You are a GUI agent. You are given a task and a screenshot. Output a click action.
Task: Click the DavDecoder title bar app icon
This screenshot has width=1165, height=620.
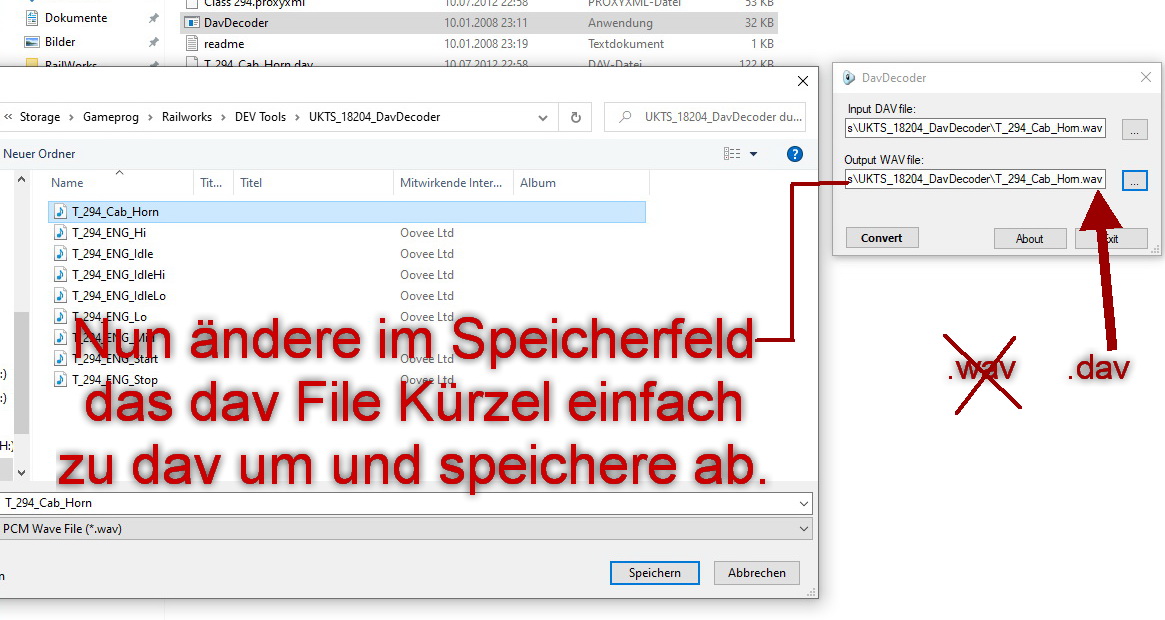[x=848, y=78]
